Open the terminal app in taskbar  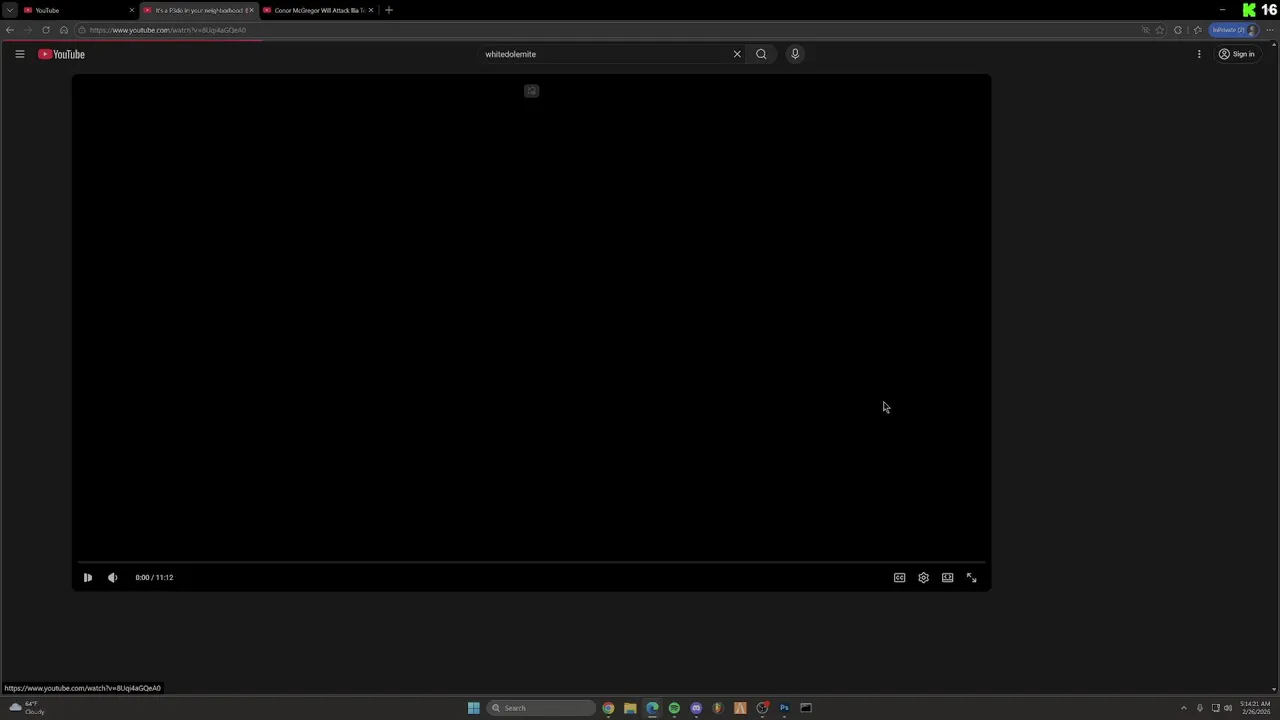click(806, 708)
